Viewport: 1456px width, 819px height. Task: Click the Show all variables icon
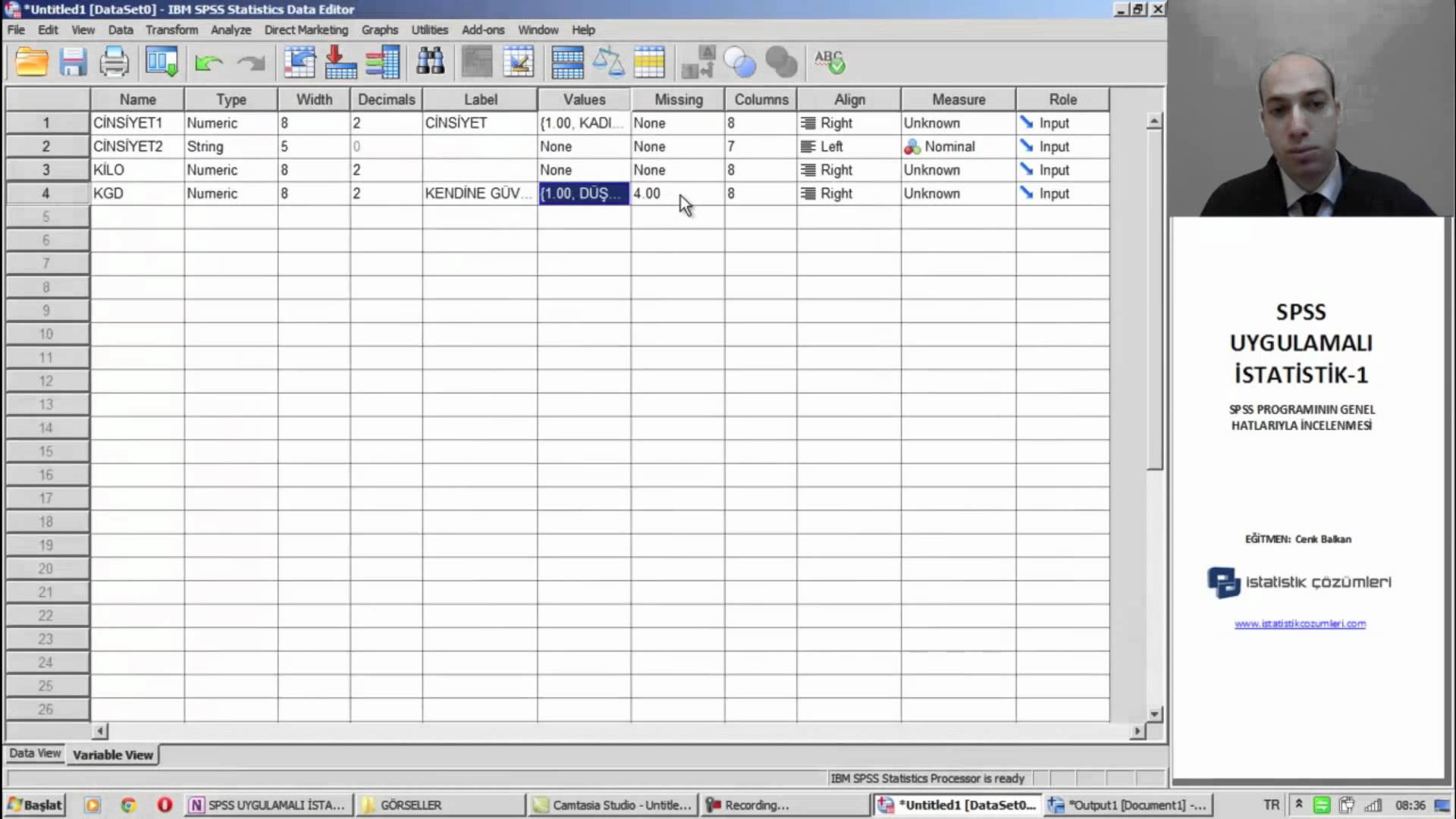click(x=781, y=62)
